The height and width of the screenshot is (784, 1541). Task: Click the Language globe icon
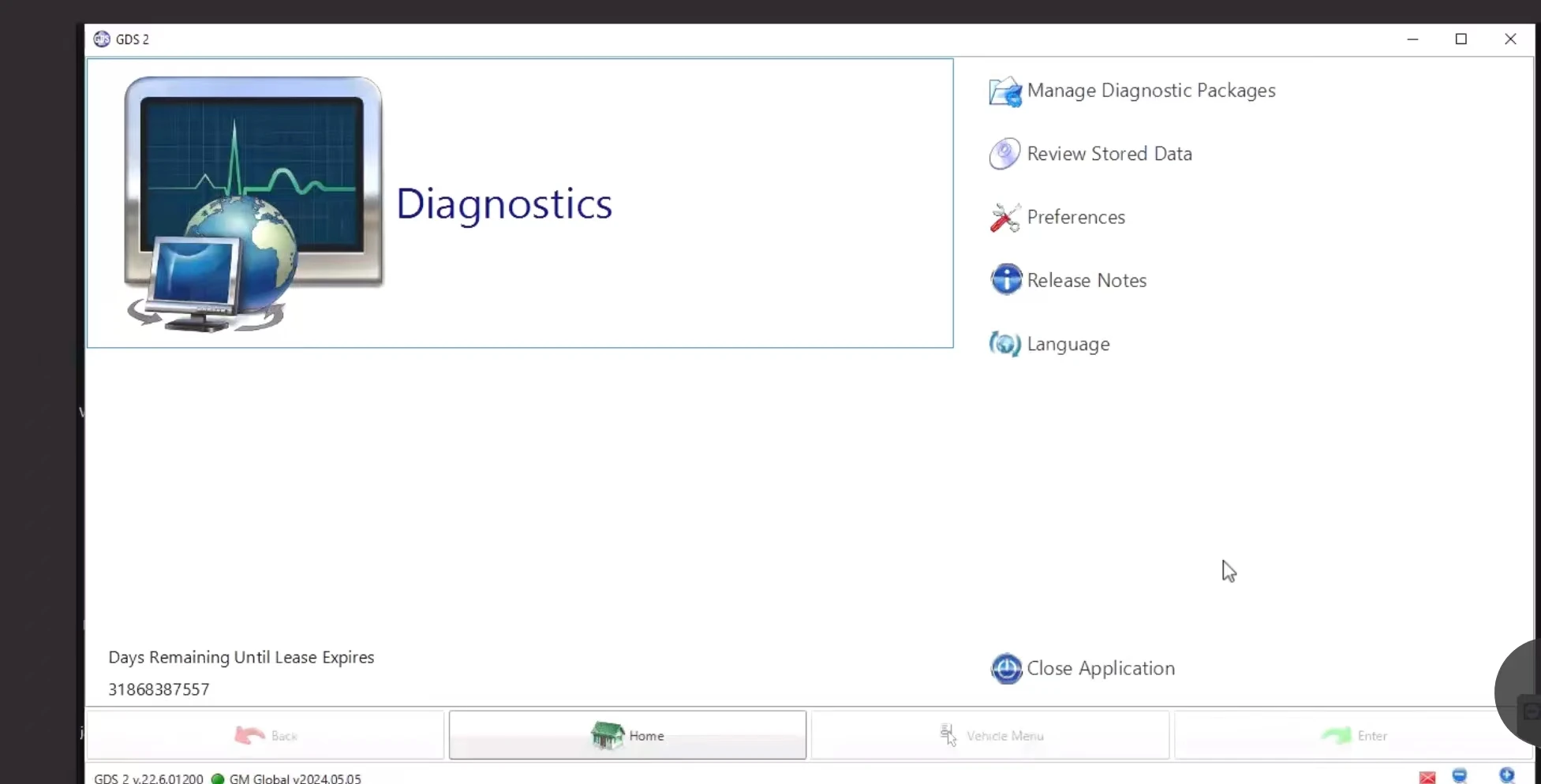[x=1005, y=344]
